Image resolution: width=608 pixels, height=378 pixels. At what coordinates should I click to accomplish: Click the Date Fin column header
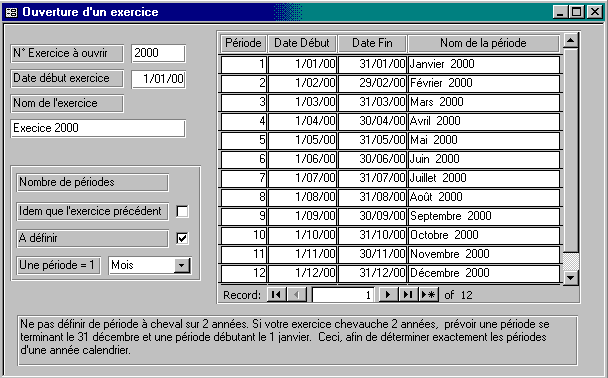point(372,43)
